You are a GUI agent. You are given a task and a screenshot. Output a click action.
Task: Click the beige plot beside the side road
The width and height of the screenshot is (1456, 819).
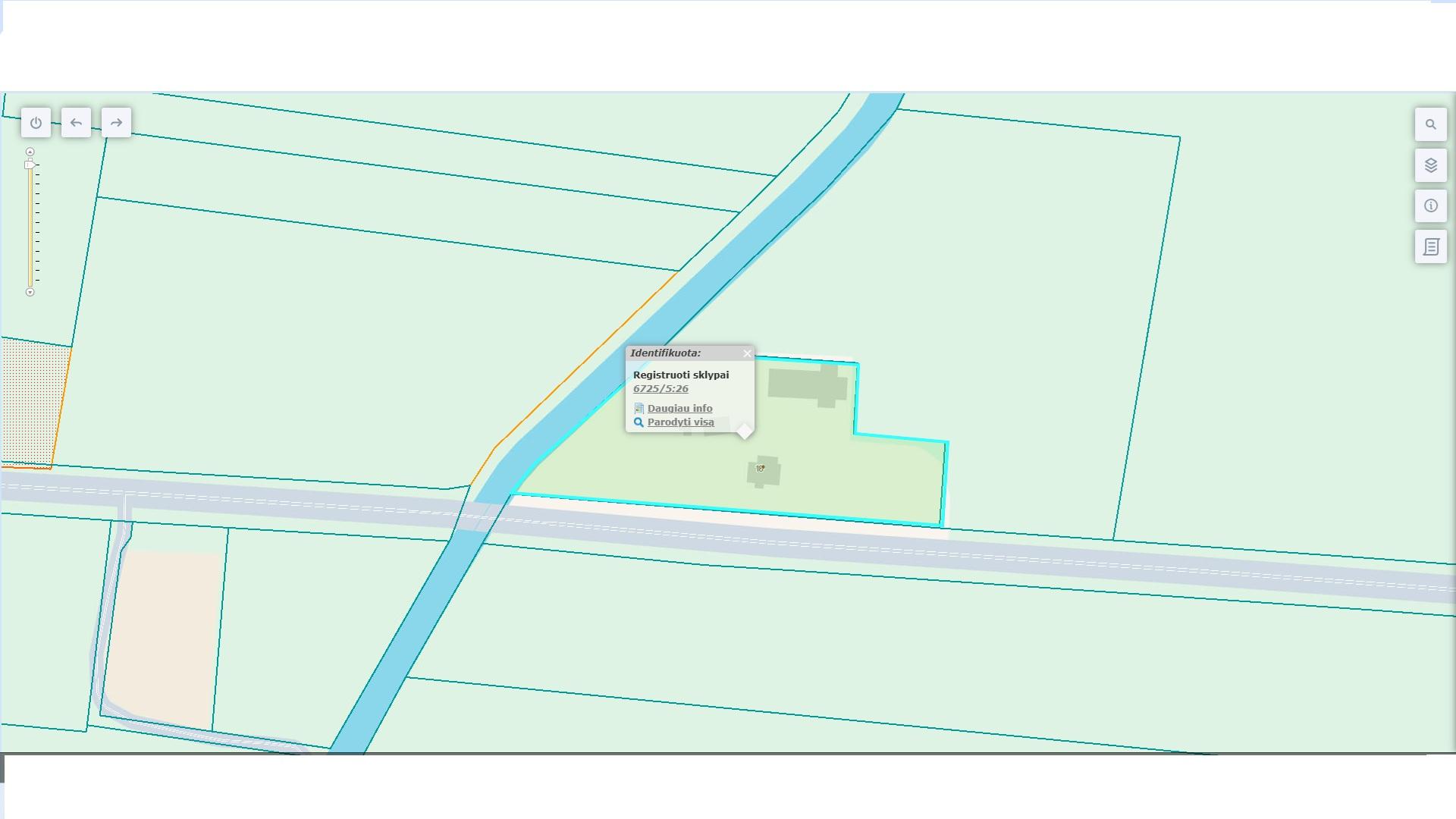(x=165, y=637)
